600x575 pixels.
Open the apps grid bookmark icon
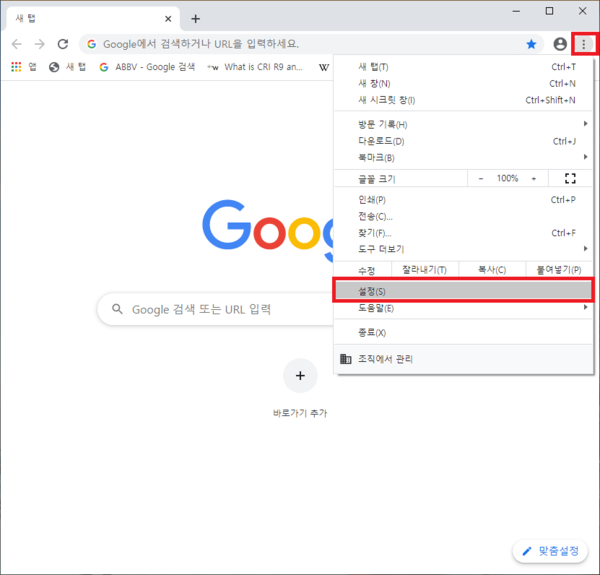[x=16, y=67]
